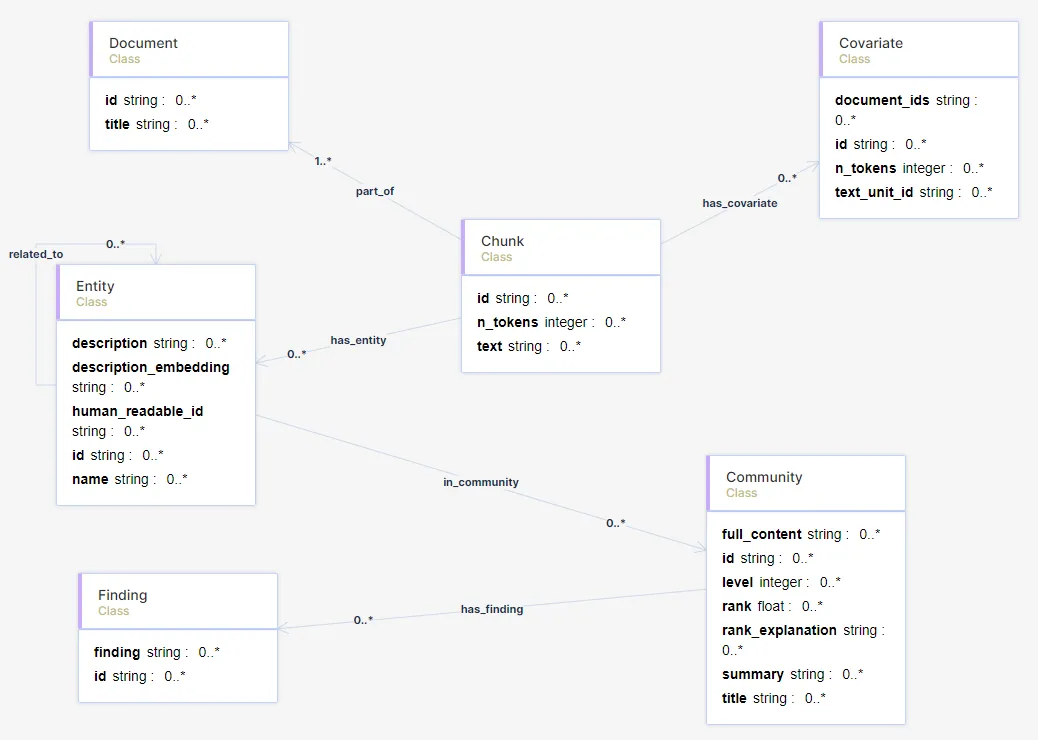The height and width of the screenshot is (740, 1038).
Task: Select the Chunk class header
Action: 561,248
